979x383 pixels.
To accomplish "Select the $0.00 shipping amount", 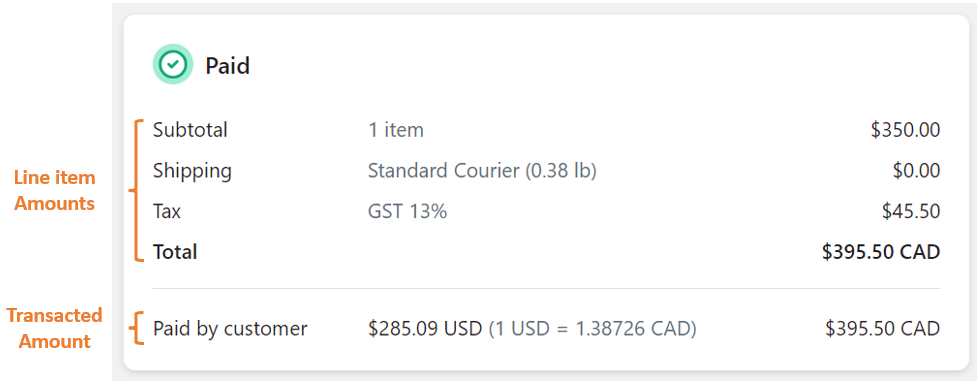I will tap(917, 171).
